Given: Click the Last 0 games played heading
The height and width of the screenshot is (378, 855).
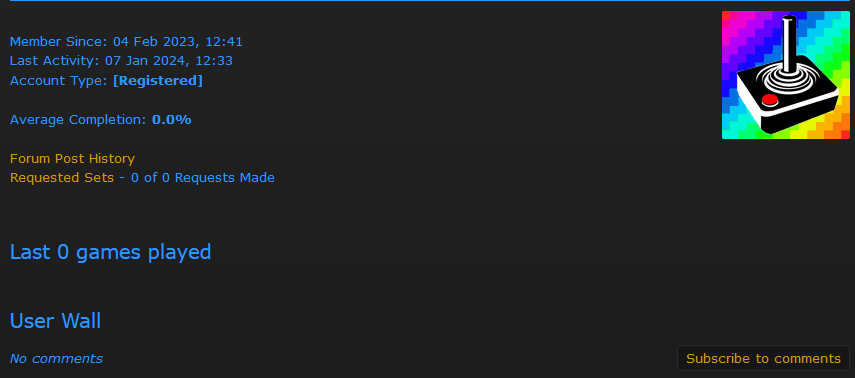Looking at the screenshot, I should (111, 252).
